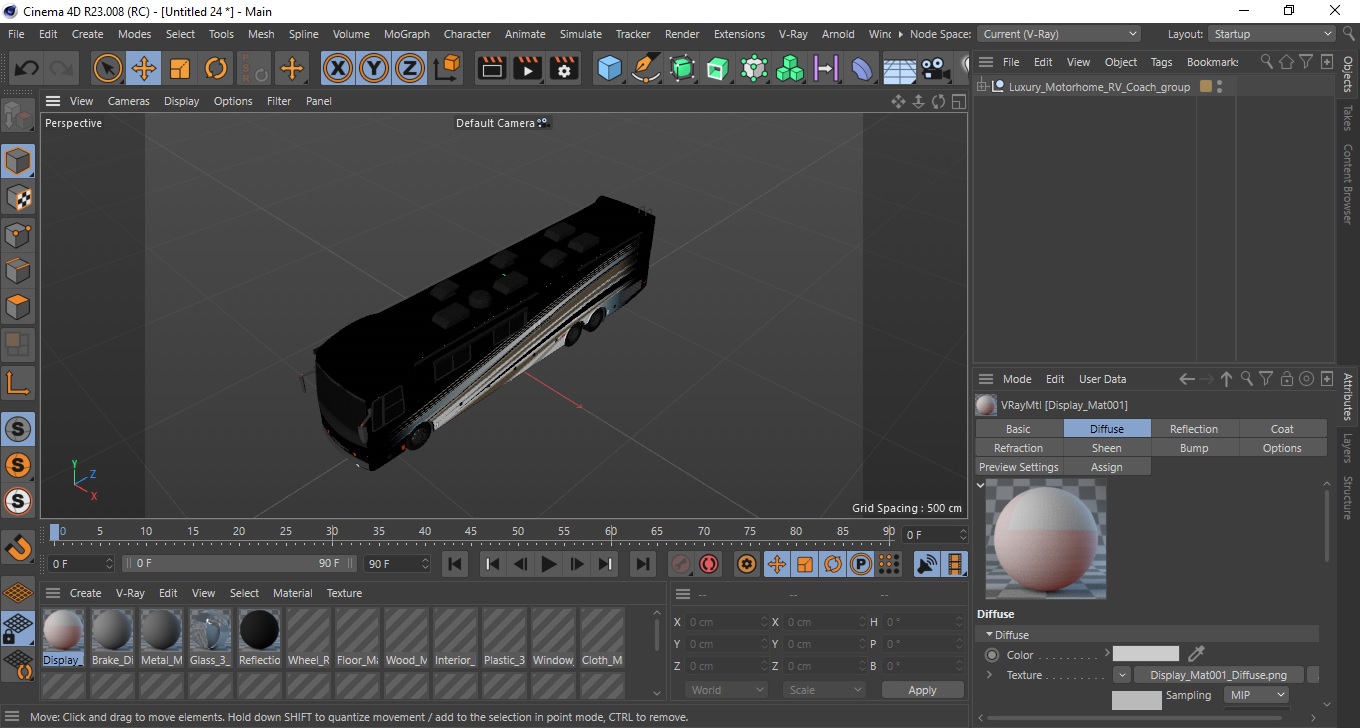Activate the Rotate tool in top toolbar
The image size is (1360, 728).
coord(216,69)
